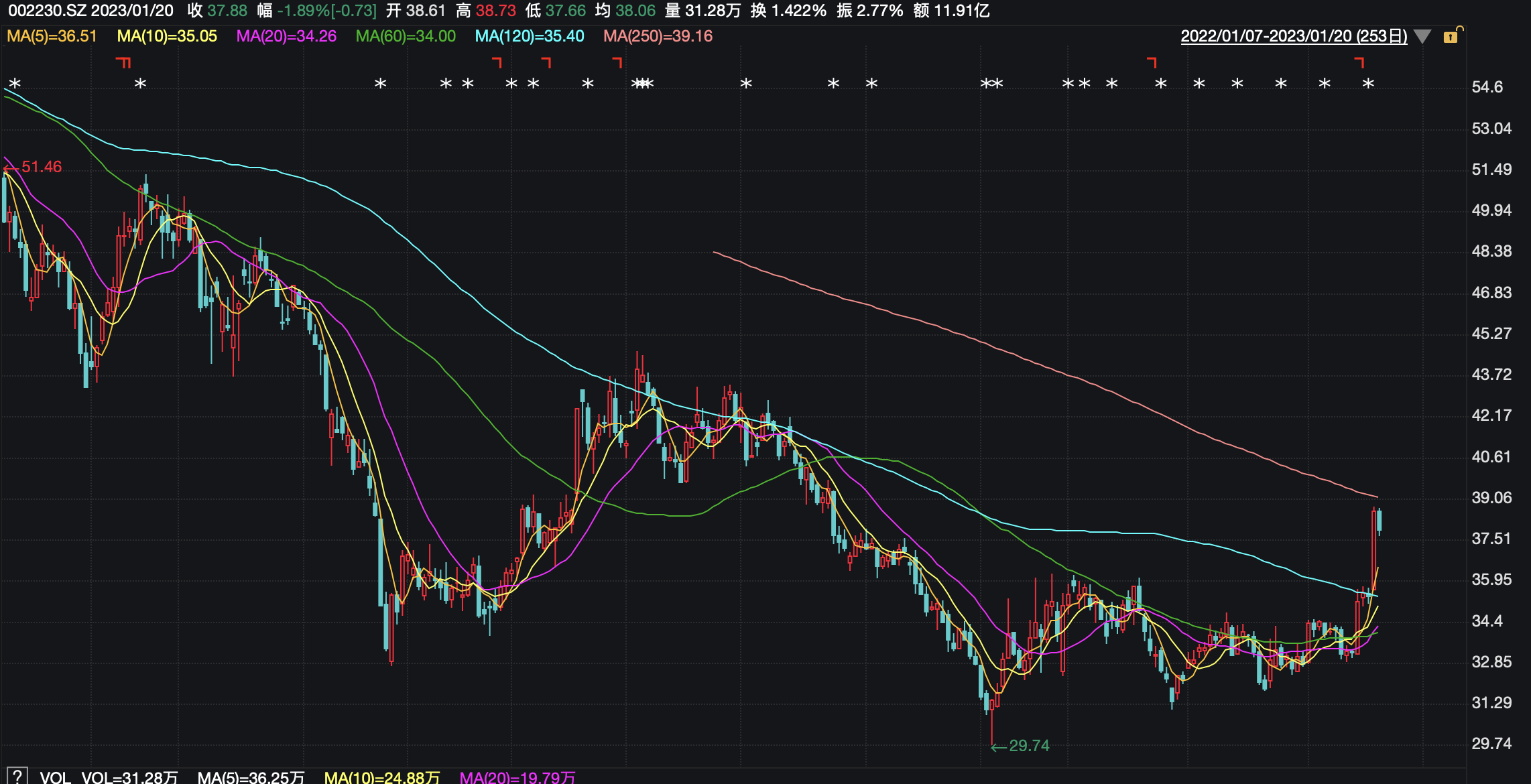Click the green arrow beside 29.74 low
This screenshot has width=1531, height=784.
[999, 746]
